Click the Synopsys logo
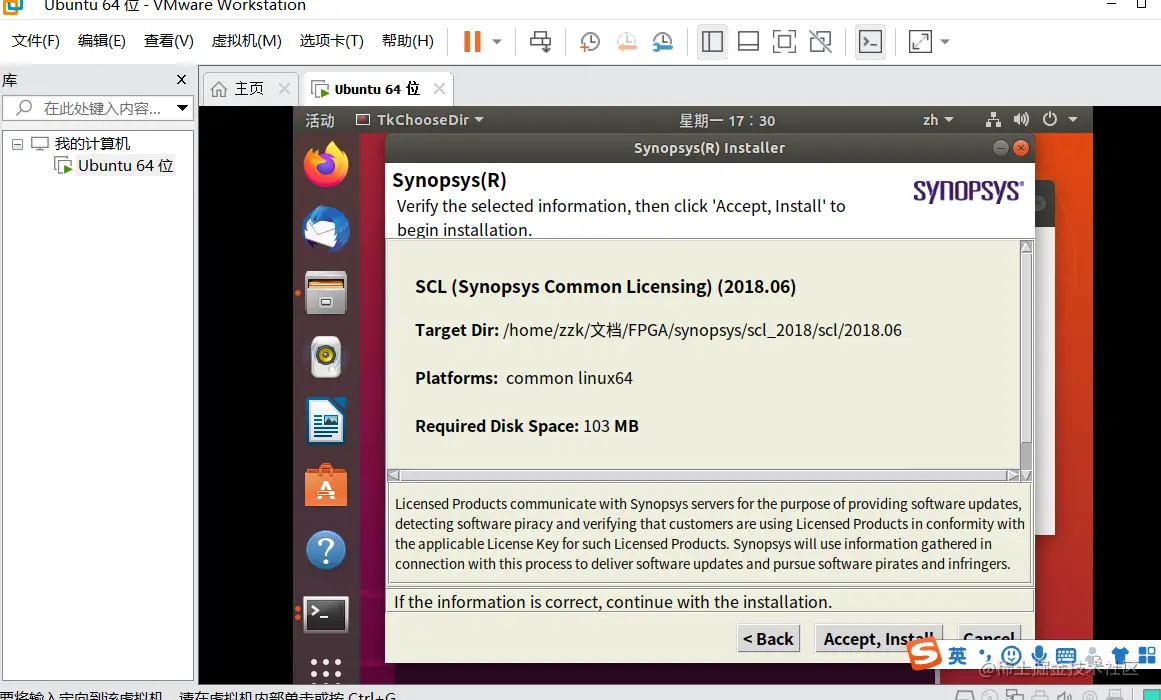Screen dimensions: 1161x700 (968, 192)
